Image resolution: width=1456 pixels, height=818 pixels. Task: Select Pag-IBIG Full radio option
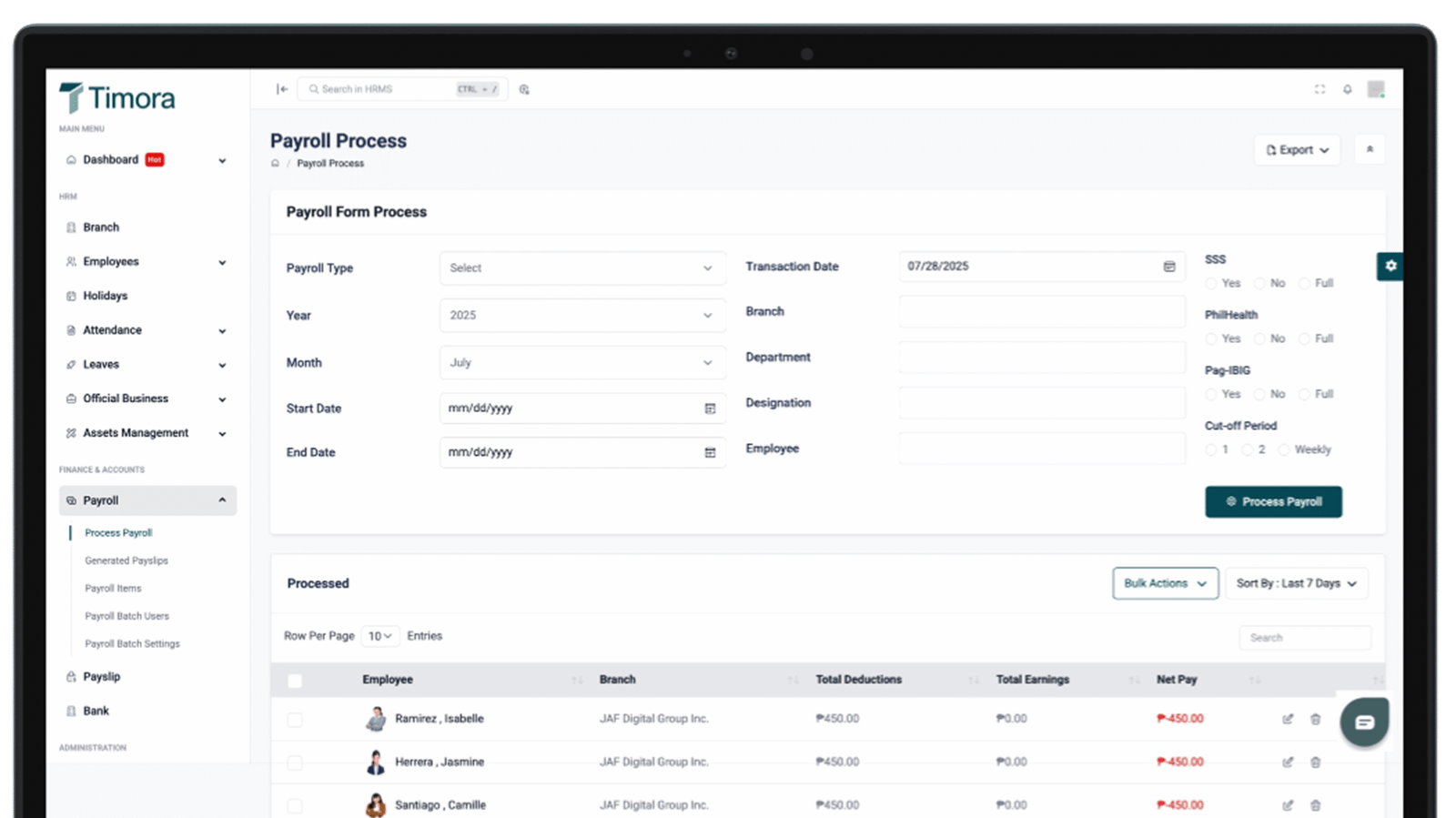pyautogui.click(x=1304, y=395)
